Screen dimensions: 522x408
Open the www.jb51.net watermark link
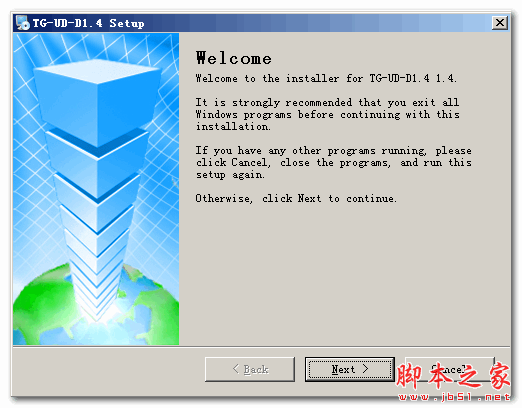pos(454,397)
